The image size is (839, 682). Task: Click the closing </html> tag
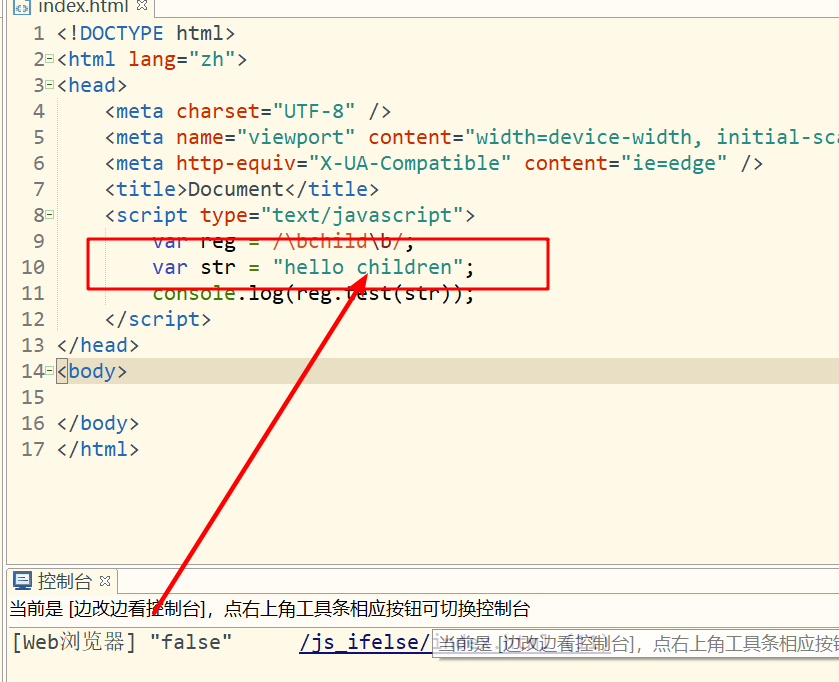(x=98, y=449)
